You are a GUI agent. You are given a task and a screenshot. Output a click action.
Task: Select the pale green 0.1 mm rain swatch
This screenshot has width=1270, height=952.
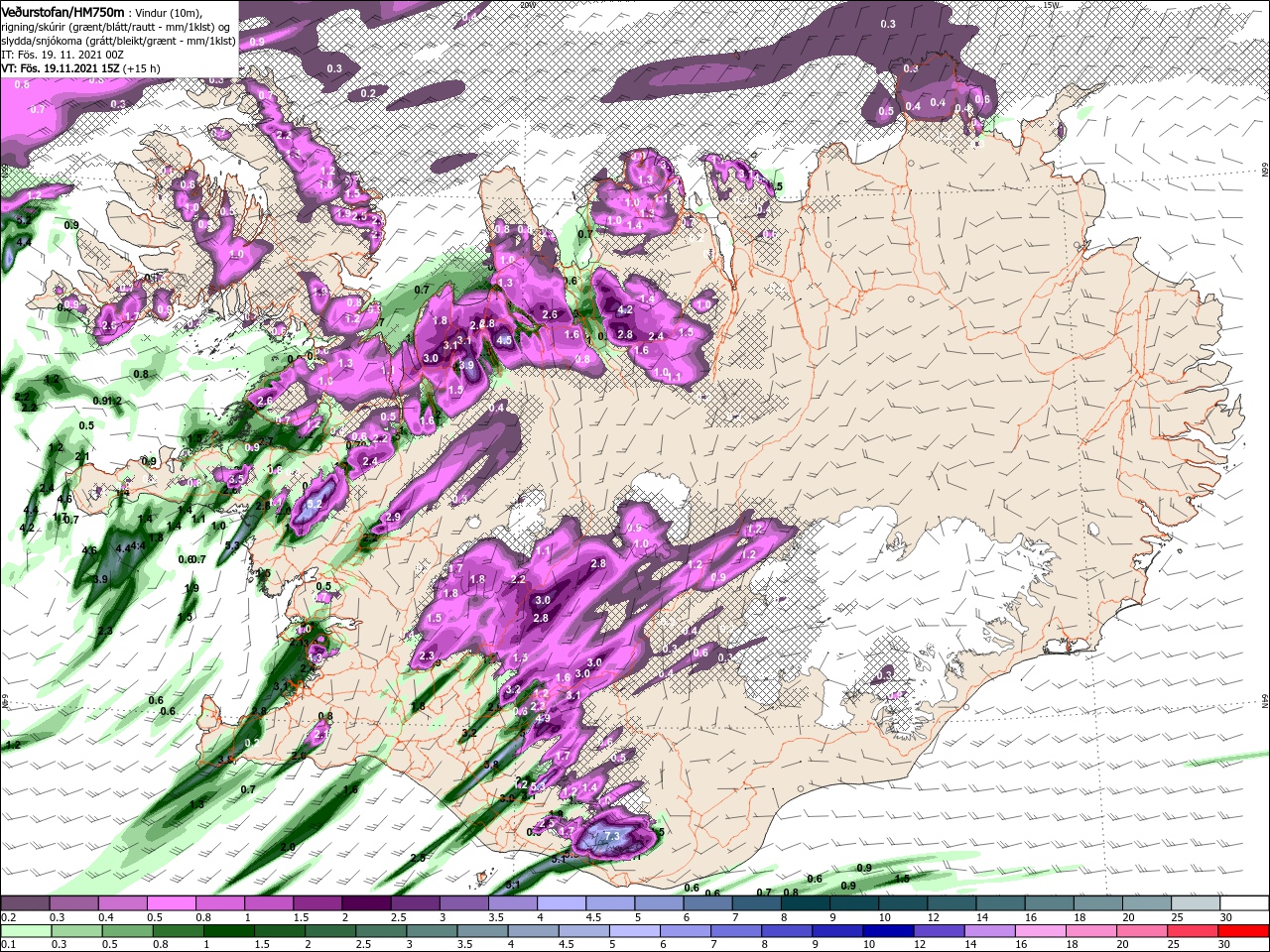tap(24, 931)
